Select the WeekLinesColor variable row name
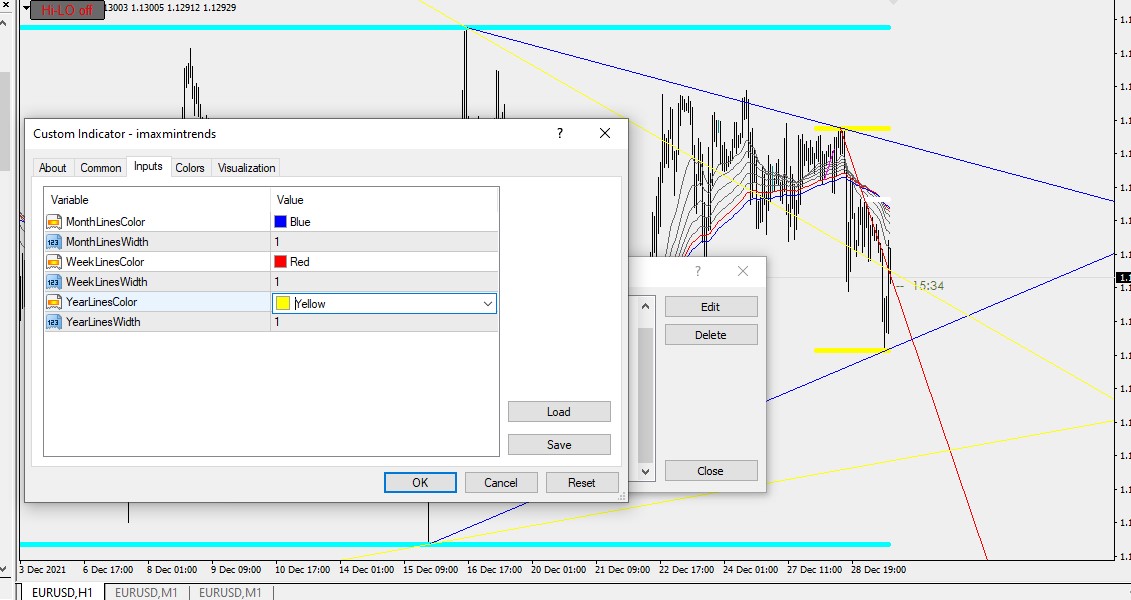1131x600 pixels. coord(105,262)
